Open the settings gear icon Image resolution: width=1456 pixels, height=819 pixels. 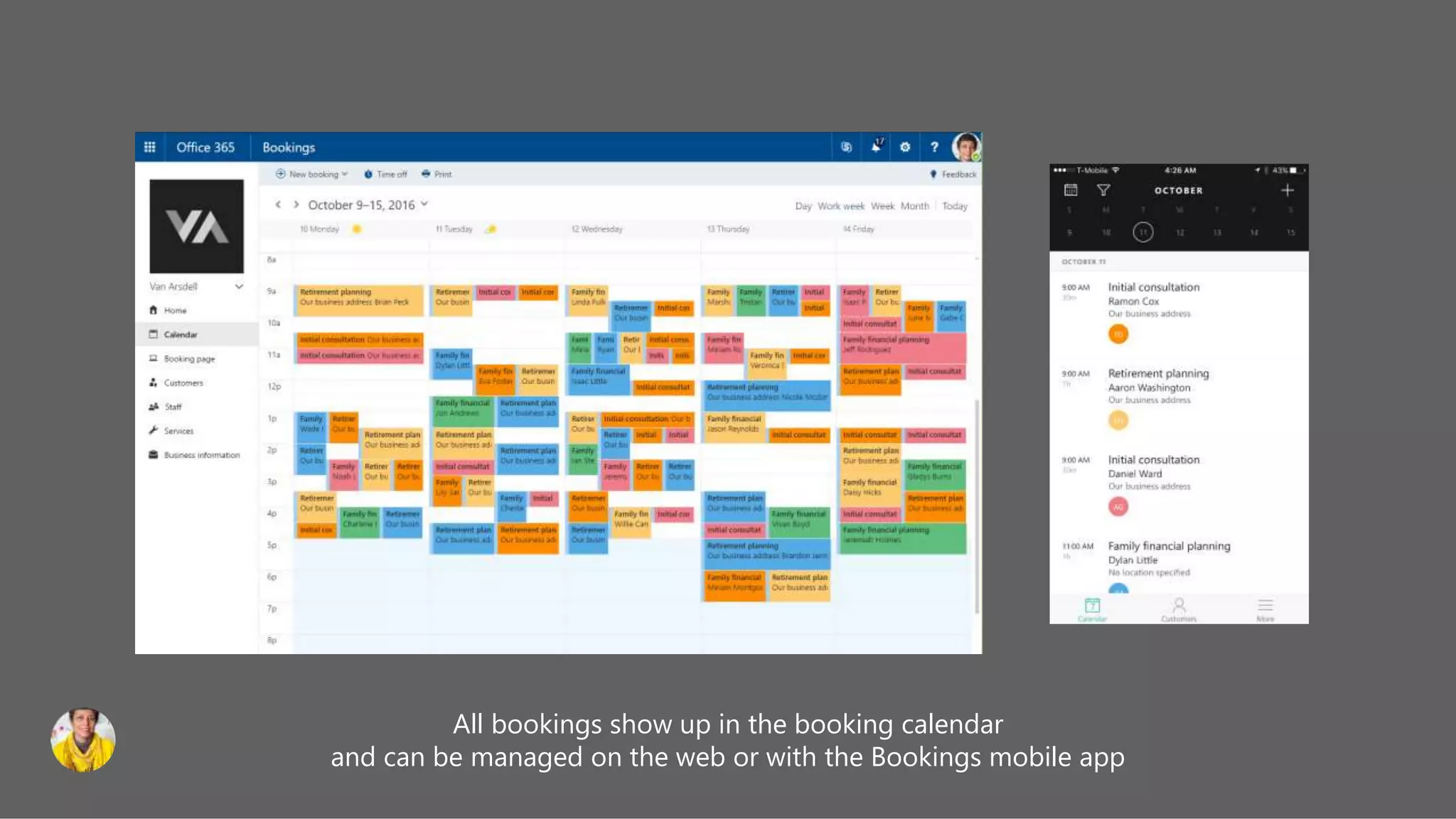904,147
